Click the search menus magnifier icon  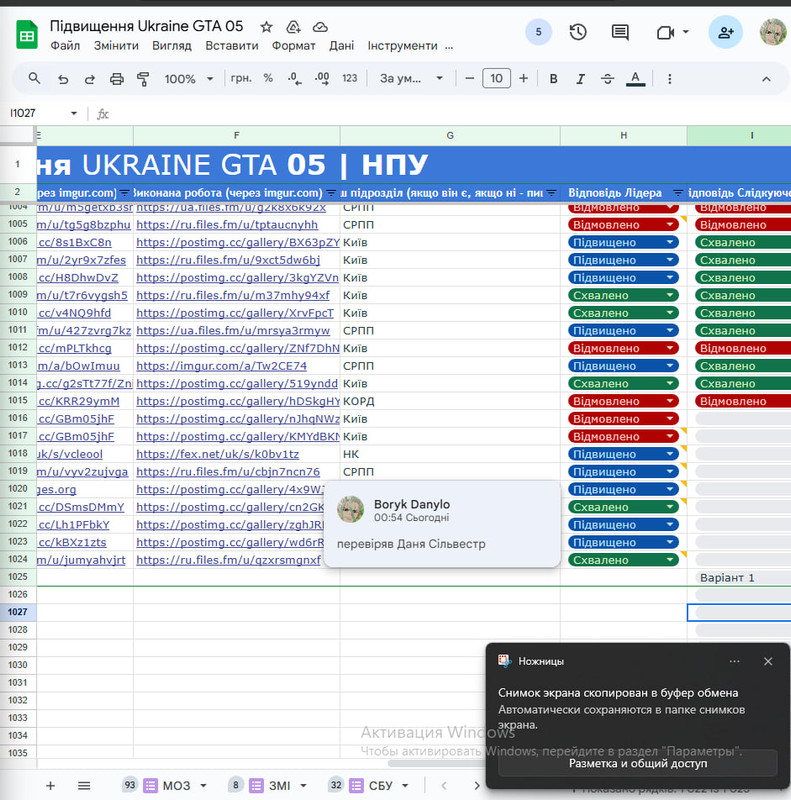[x=34, y=79]
